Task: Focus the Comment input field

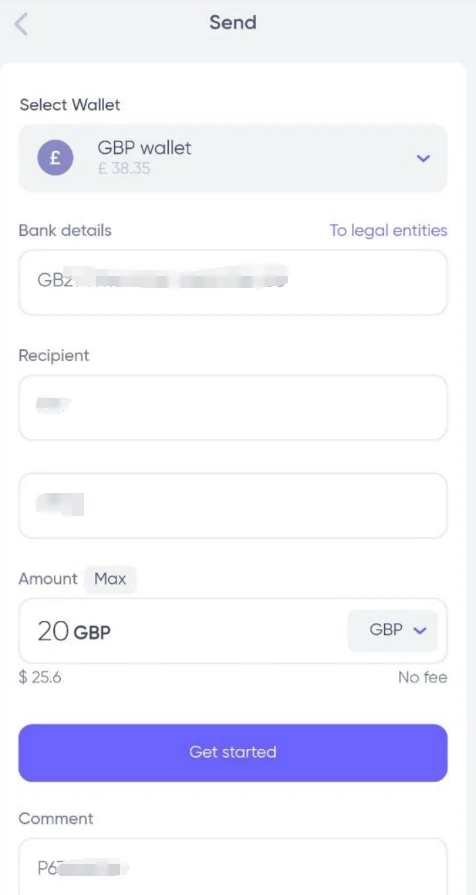Action: pyautogui.click(x=233, y=866)
